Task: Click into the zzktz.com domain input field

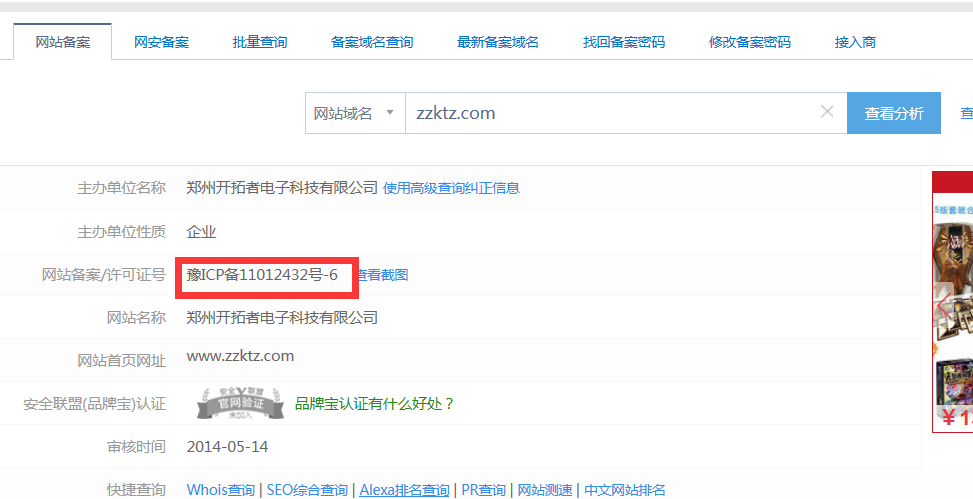Action: [610, 113]
